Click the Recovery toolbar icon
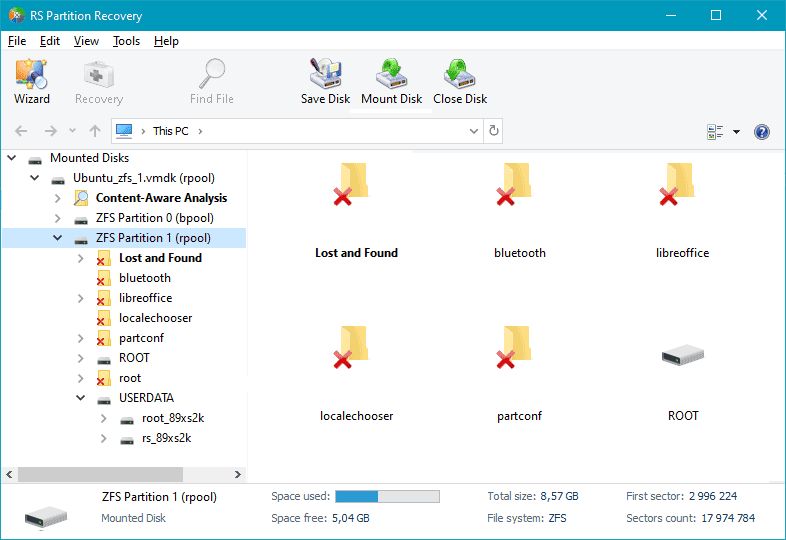This screenshot has height=540, width=786. [99, 81]
